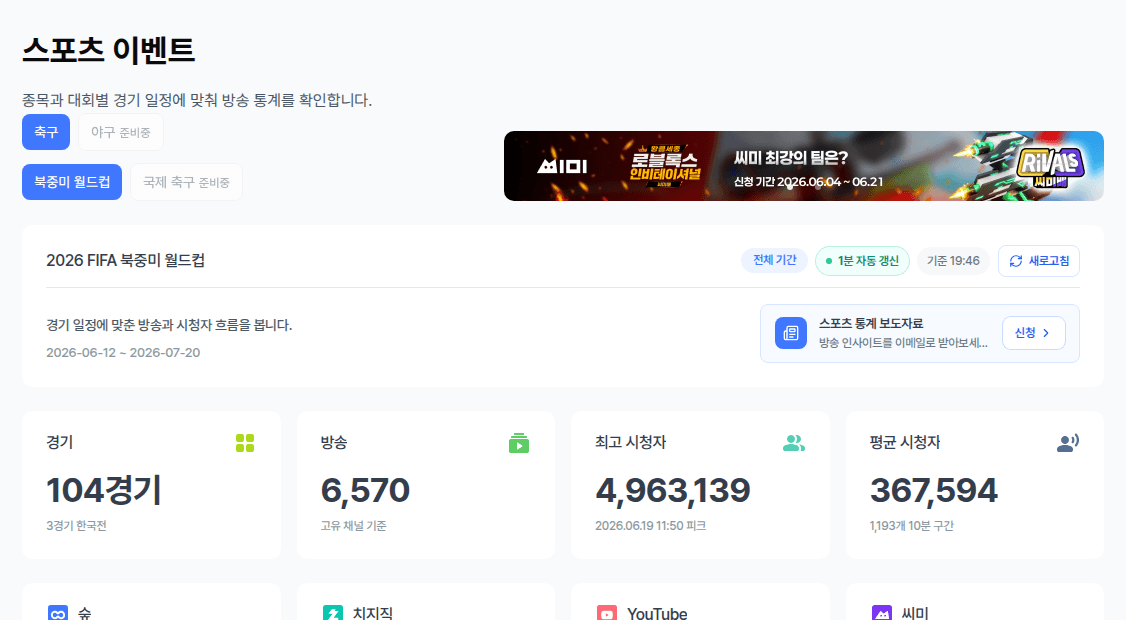Click the 경기 일정에 맞춘 방송과 시청자 흐름 description
Viewport: 1126px width, 620px height.
click(169, 325)
